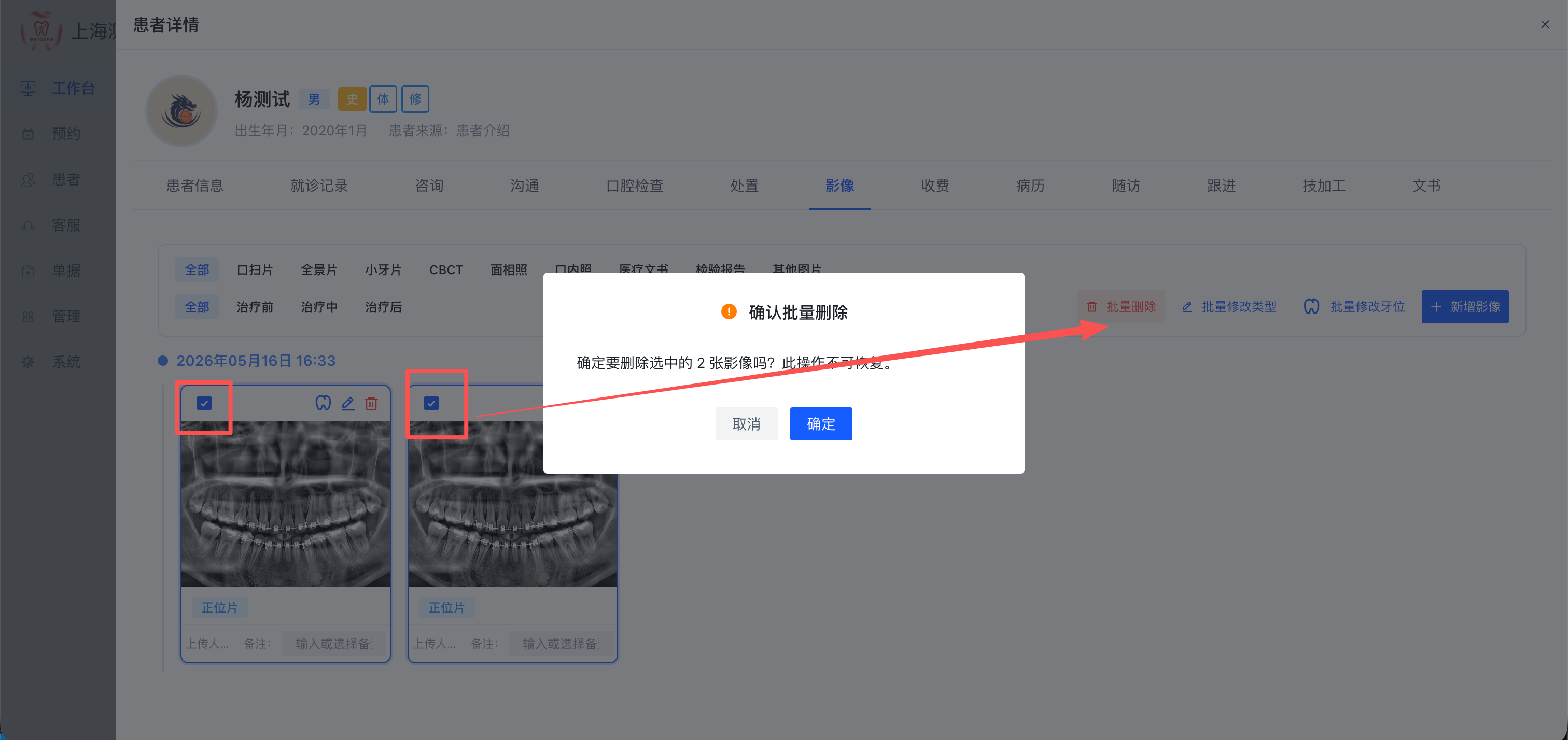Open 单据 in the sidebar
The width and height of the screenshot is (1568, 740).
(58, 271)
